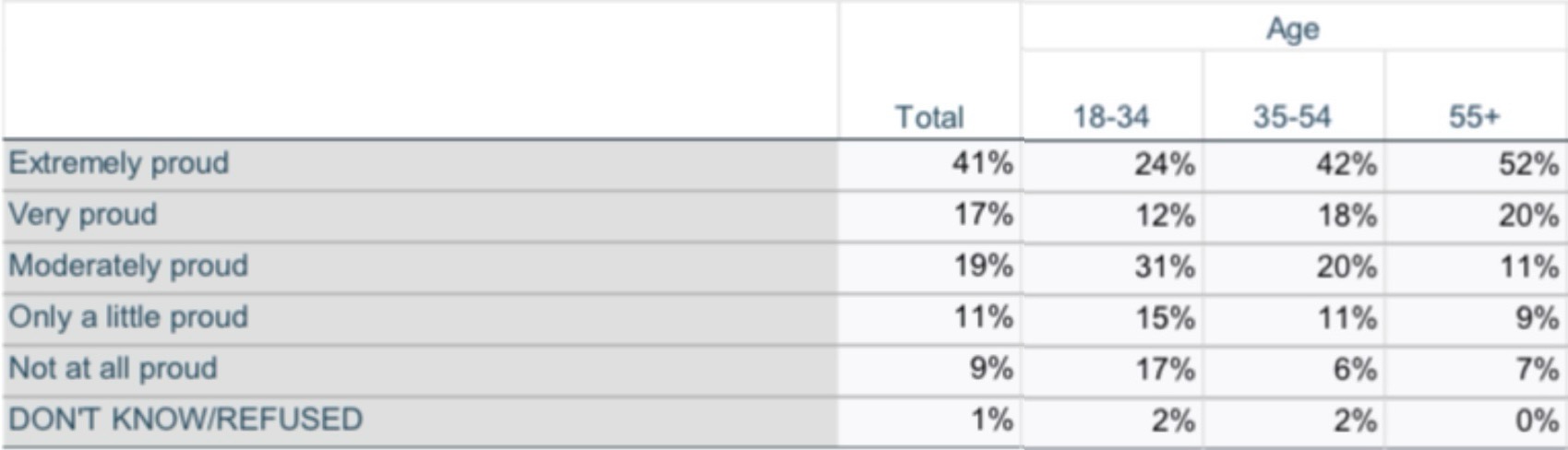Select the 'Total' column header
1568x450 pixels.
pyautogui.click(x=929, y=117)
